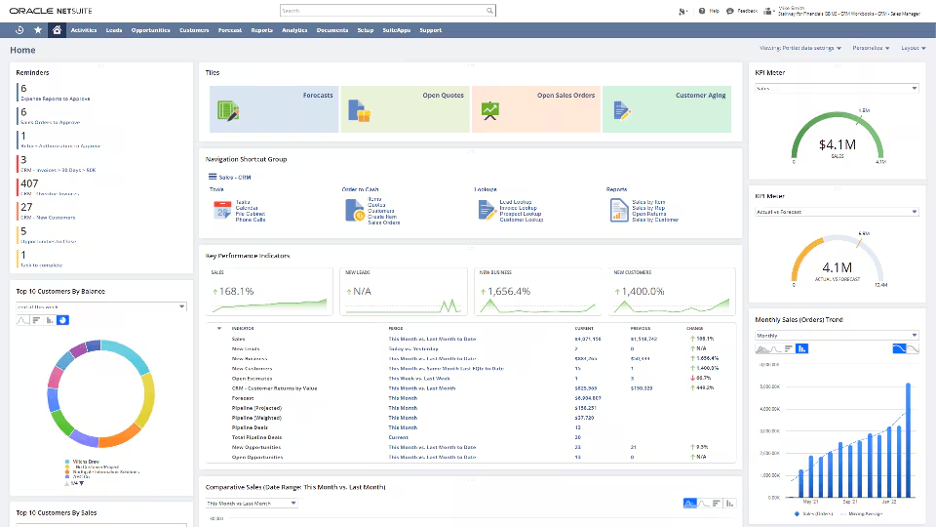Switch Top 10 Customers chart to pie view
This screenshot has height=528, width=936.
[x=62, y=320]
